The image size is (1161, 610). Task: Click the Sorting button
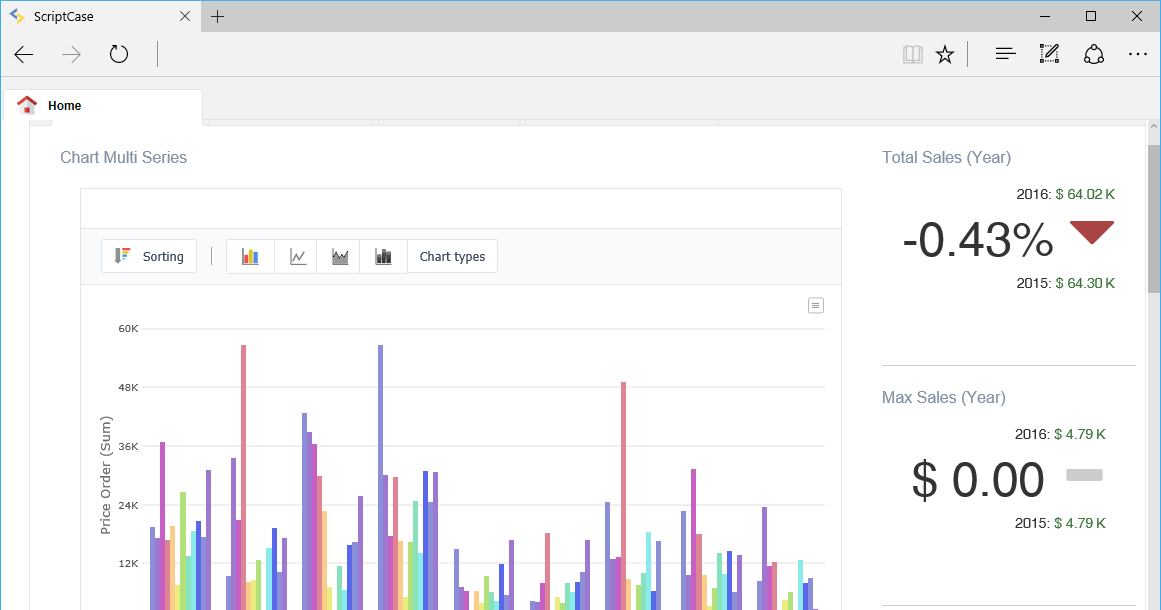tap(149, 257)
